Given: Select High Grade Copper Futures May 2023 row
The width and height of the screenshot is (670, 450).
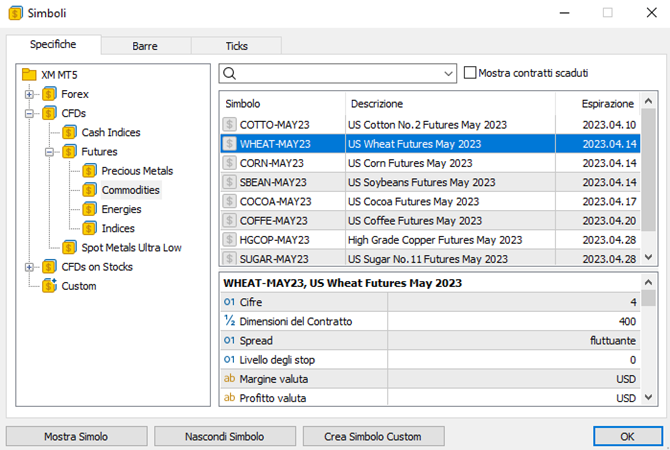Looking at the screenshot, I should click(x=430, y=240).
